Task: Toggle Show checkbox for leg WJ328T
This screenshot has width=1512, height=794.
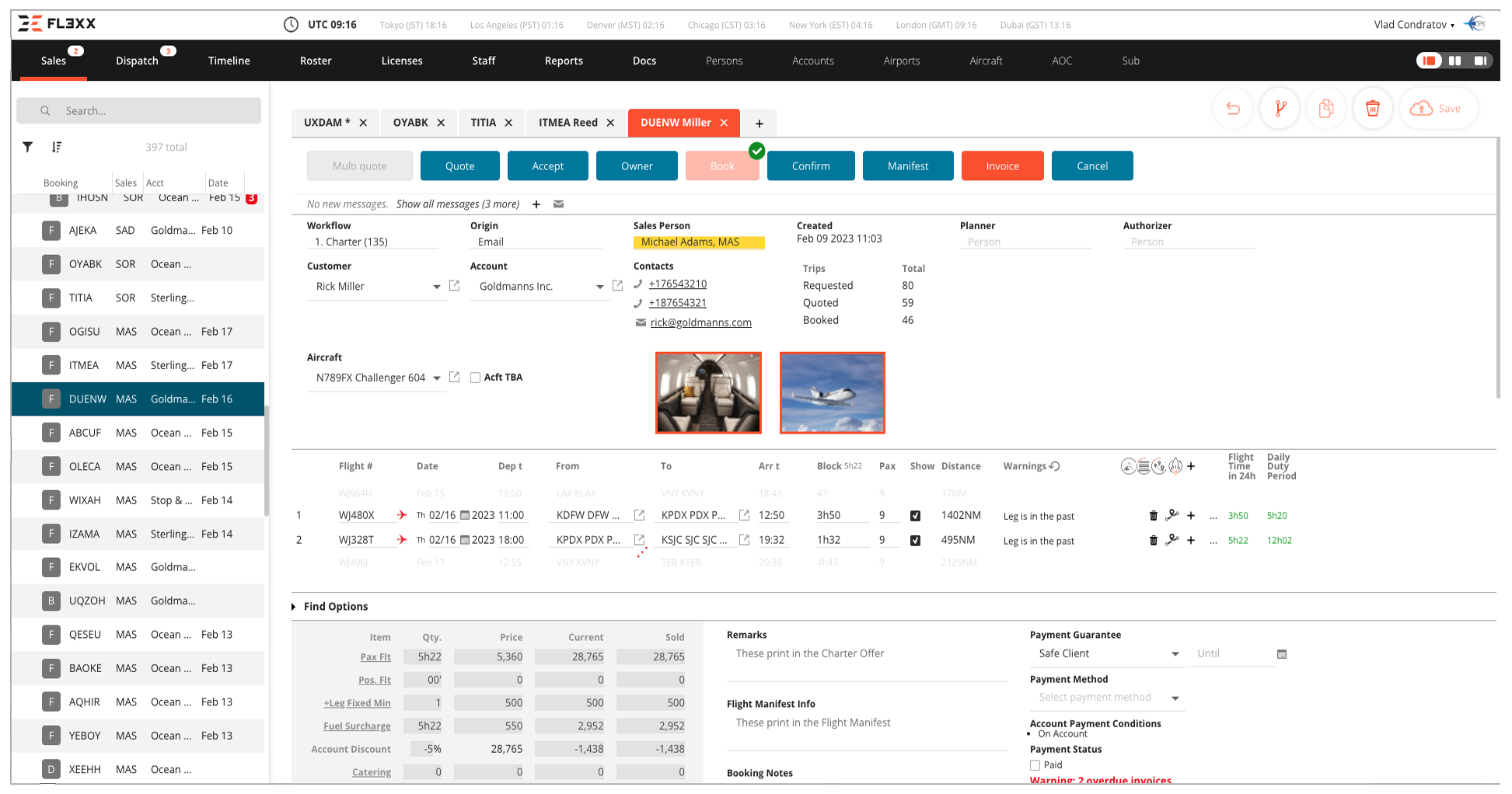Action: point(916,541)
